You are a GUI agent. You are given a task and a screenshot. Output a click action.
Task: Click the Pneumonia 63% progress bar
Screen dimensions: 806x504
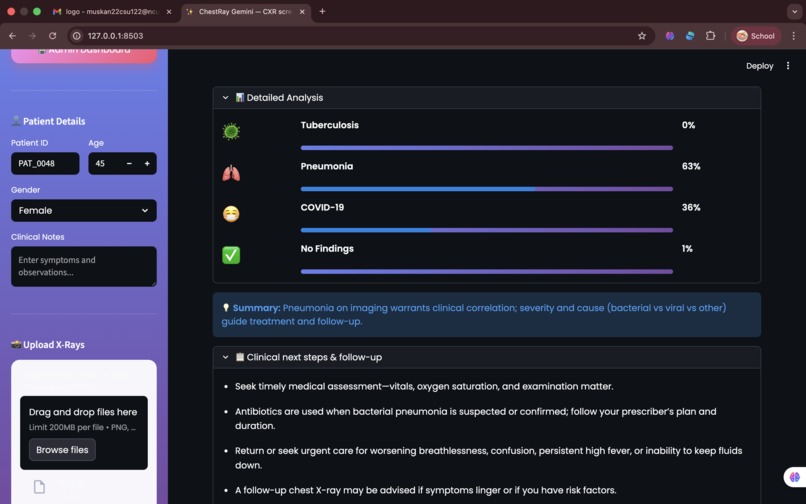[x=487, y=189]
